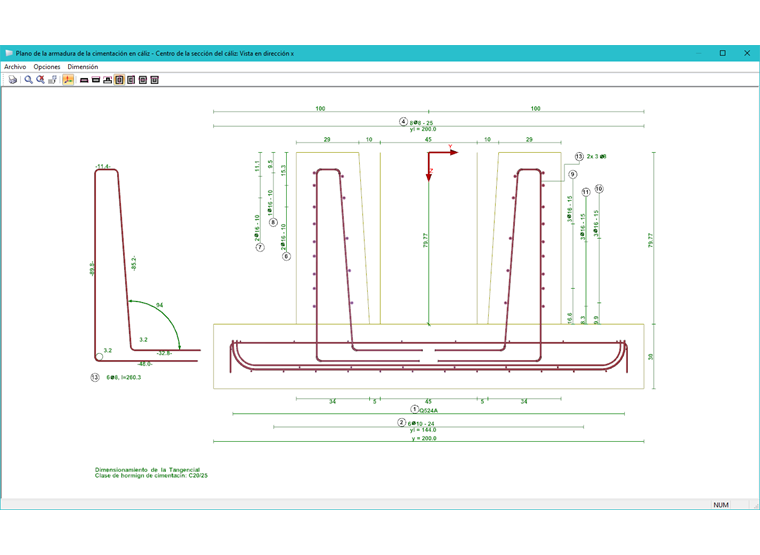This screenshot has width=760, height=555.
Task: Select the fifth bucket section view icon
Action: coord(131,80)
